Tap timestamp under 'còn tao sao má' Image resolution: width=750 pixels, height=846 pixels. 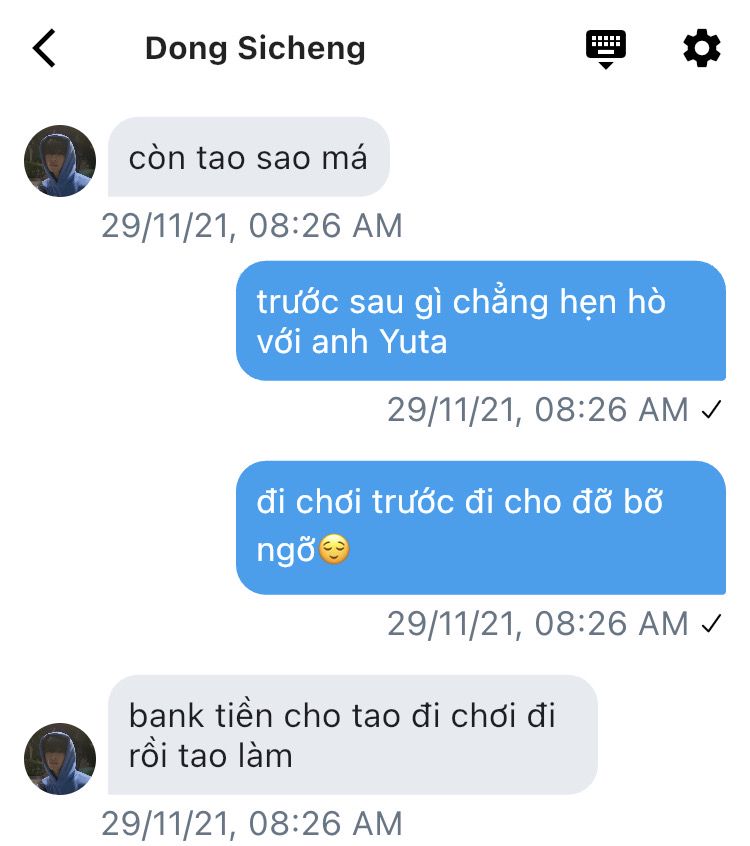(252, 226)
